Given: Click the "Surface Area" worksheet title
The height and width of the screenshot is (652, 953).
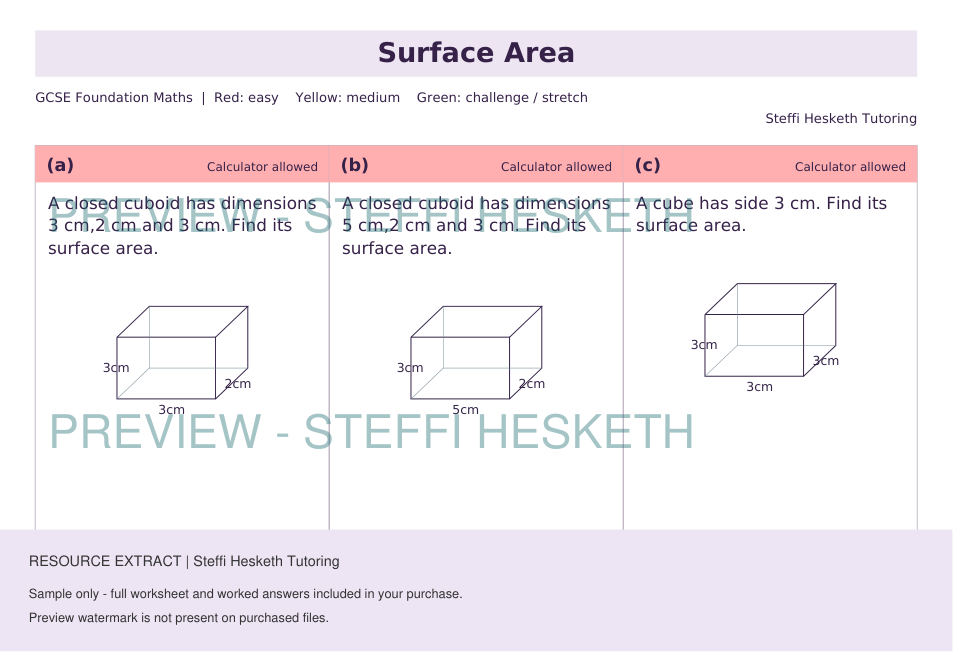Looking at the screenshot, I should point(476,53).
